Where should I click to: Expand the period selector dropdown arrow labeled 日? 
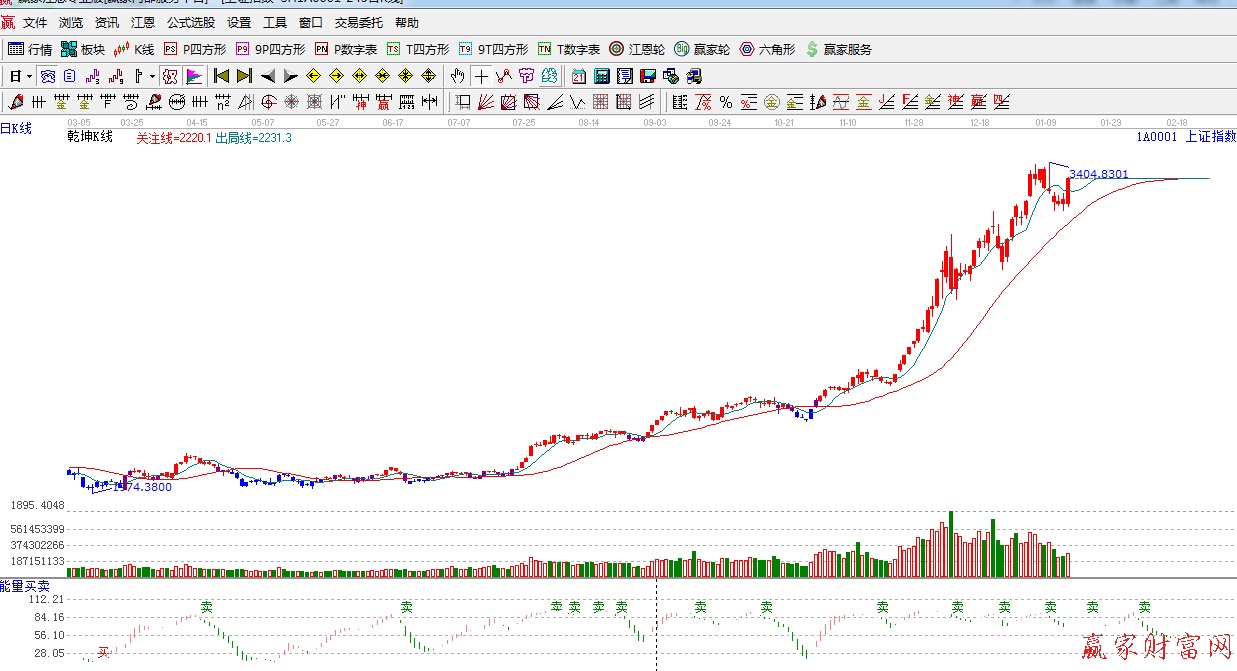tap(29, 76)
